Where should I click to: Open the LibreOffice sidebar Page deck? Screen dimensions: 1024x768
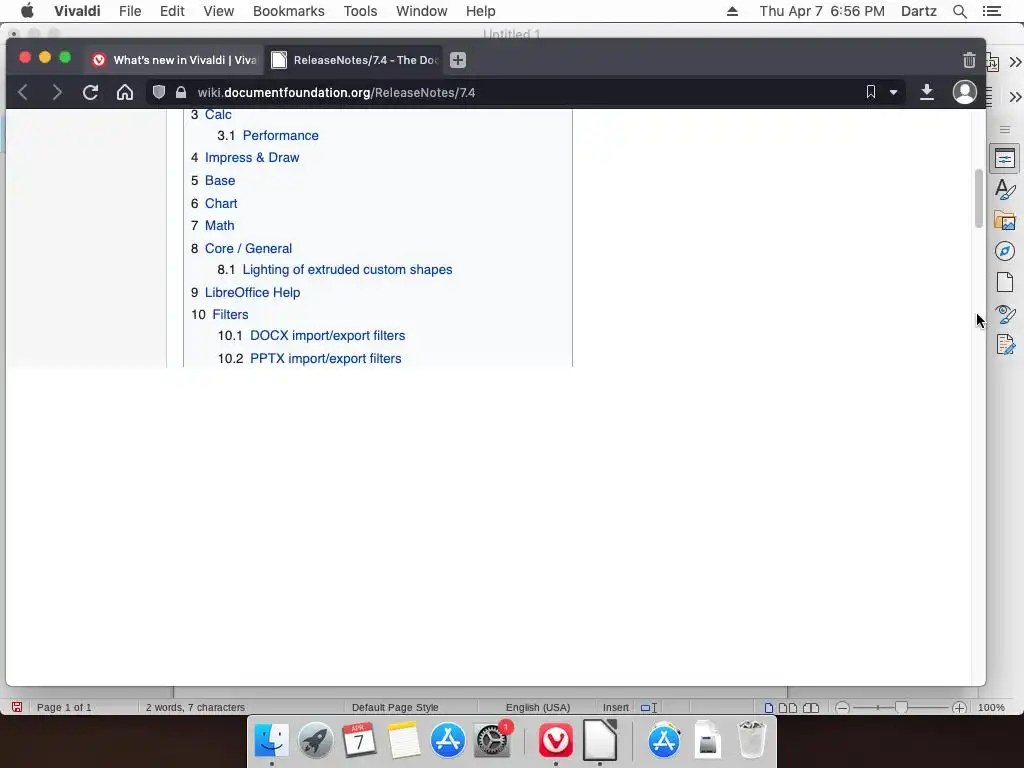pyautogui.click(x=1005, y=282)
